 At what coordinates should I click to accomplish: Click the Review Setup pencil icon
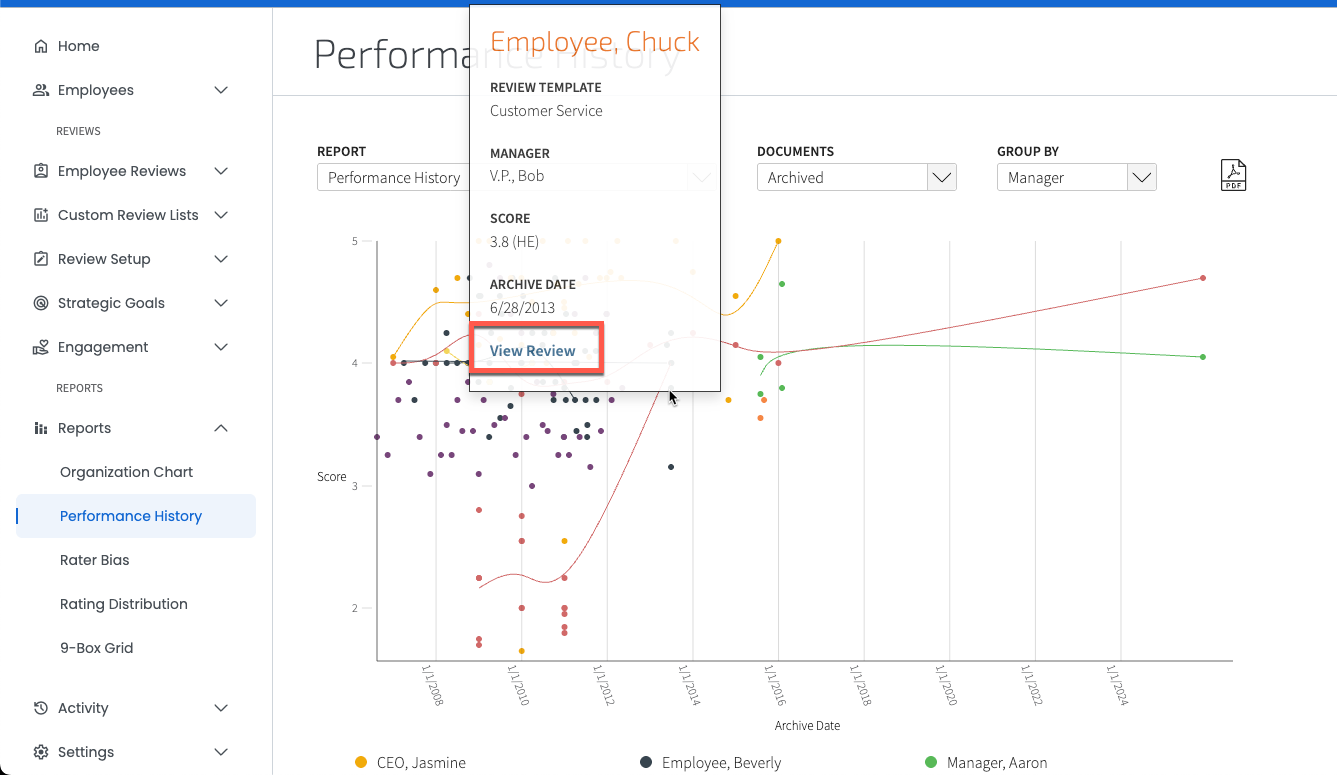[41, 259]
